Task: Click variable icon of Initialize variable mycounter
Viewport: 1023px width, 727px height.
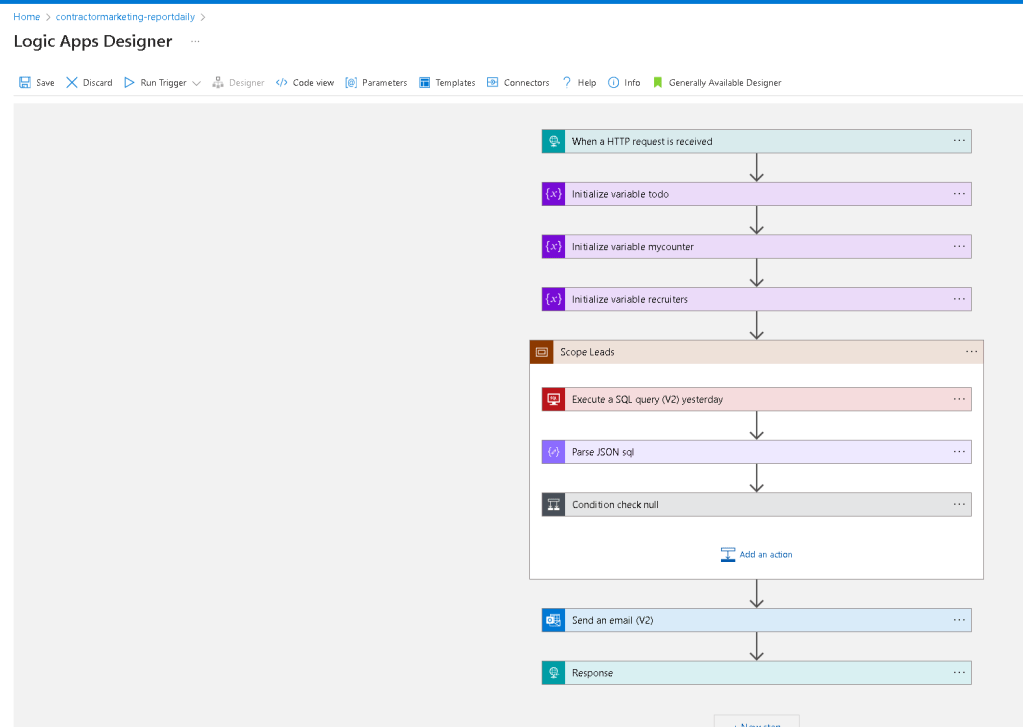Action: 553,247
